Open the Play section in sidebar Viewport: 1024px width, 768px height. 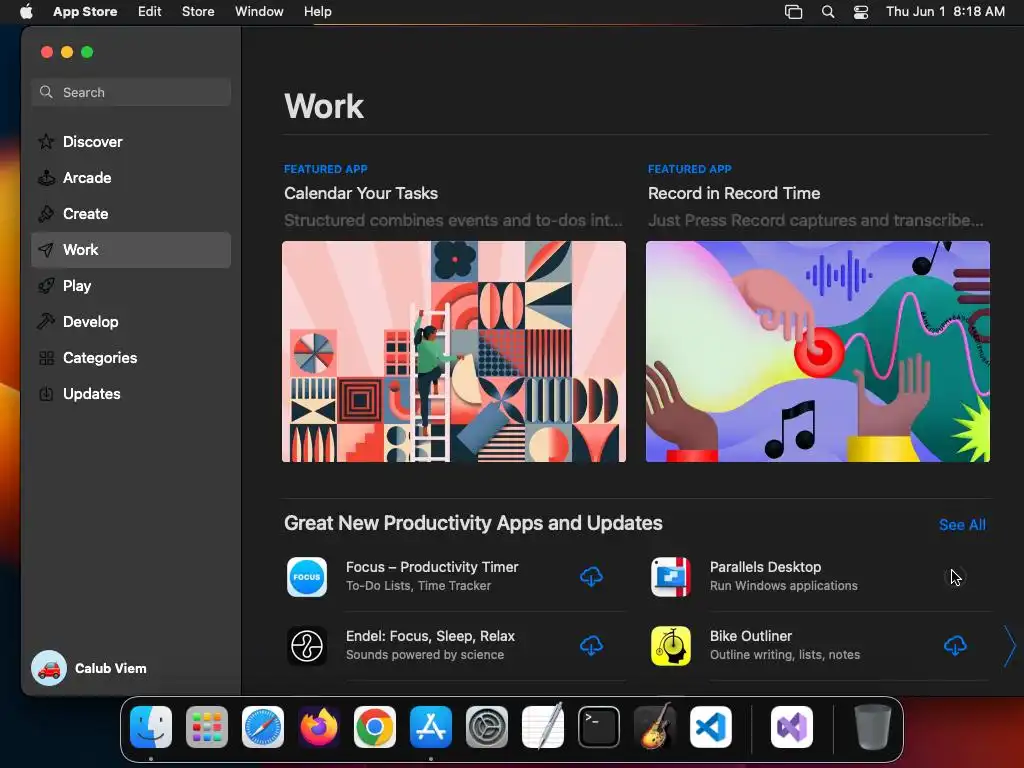point(131,285)
